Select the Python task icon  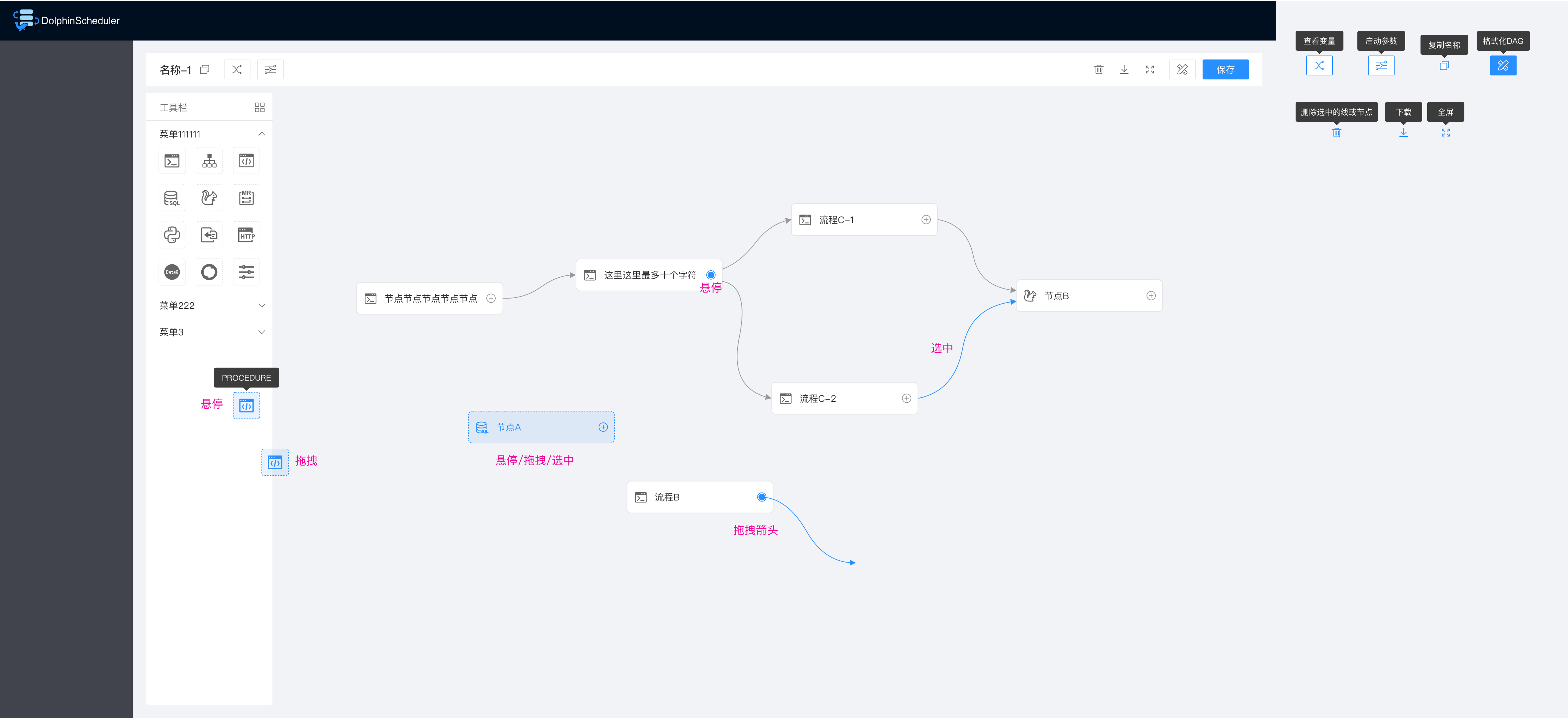172,235
